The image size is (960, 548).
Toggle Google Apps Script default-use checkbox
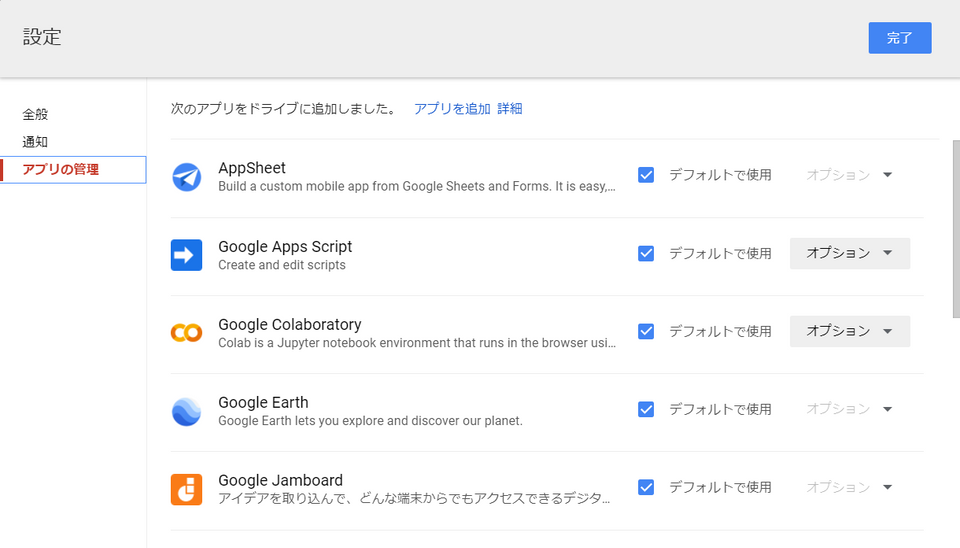coord(646,253)
